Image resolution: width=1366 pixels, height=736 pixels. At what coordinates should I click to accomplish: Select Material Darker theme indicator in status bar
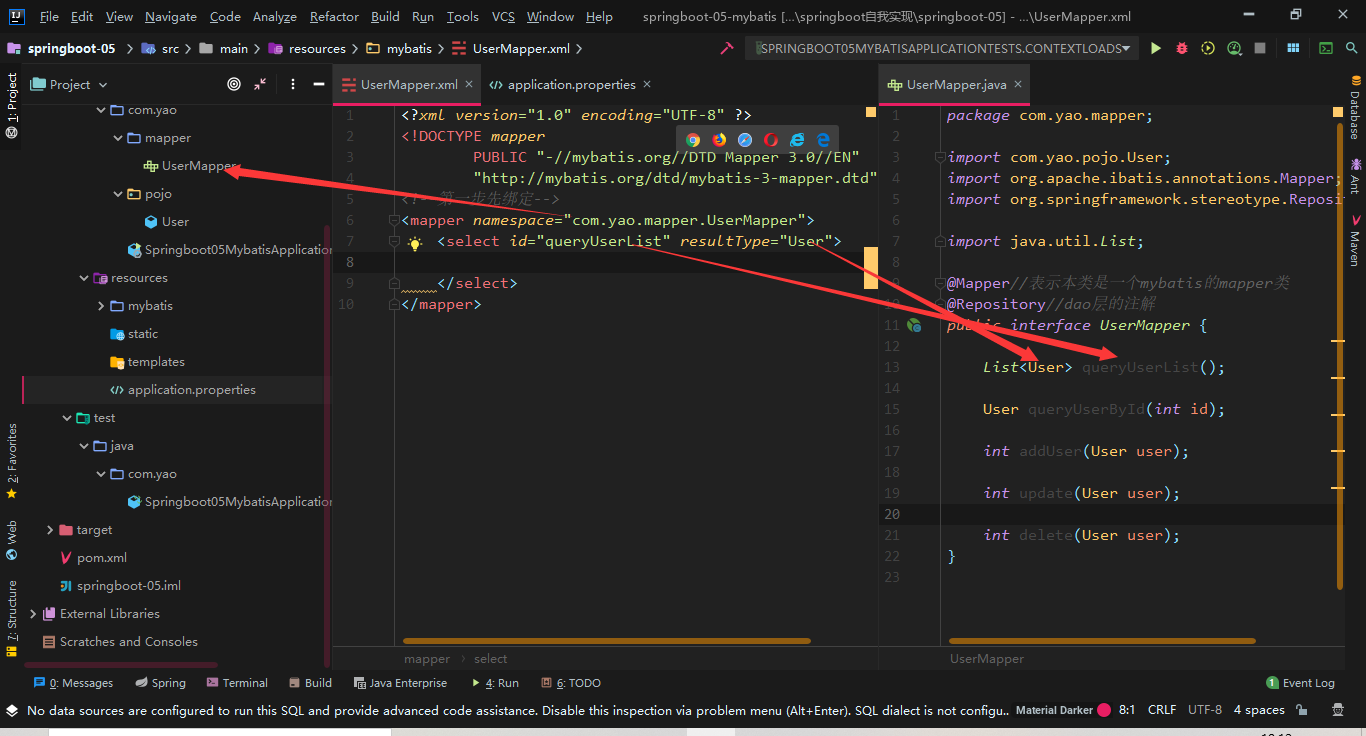[1063, 710]
